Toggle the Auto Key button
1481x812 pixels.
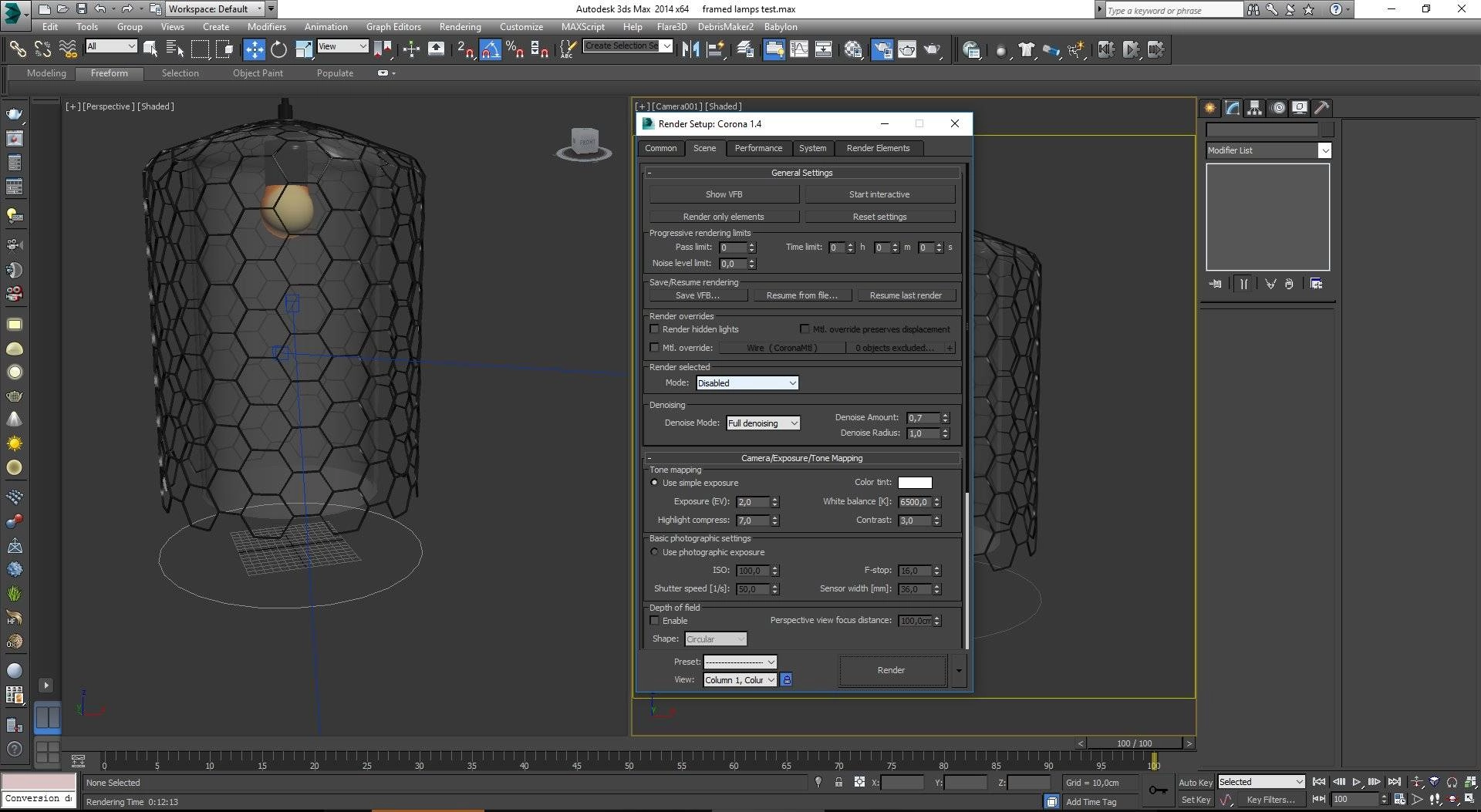click(x=1196, y=782)
